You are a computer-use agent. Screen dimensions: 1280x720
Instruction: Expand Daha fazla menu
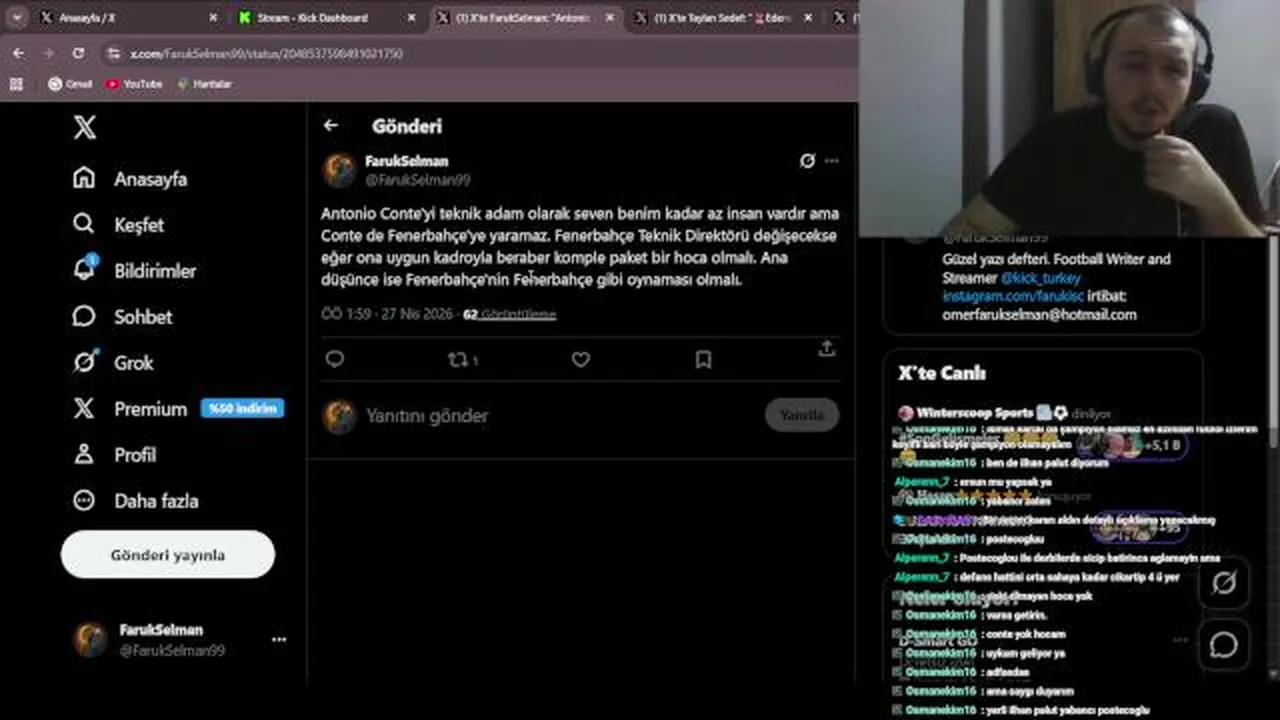click(x=136, y=501)
